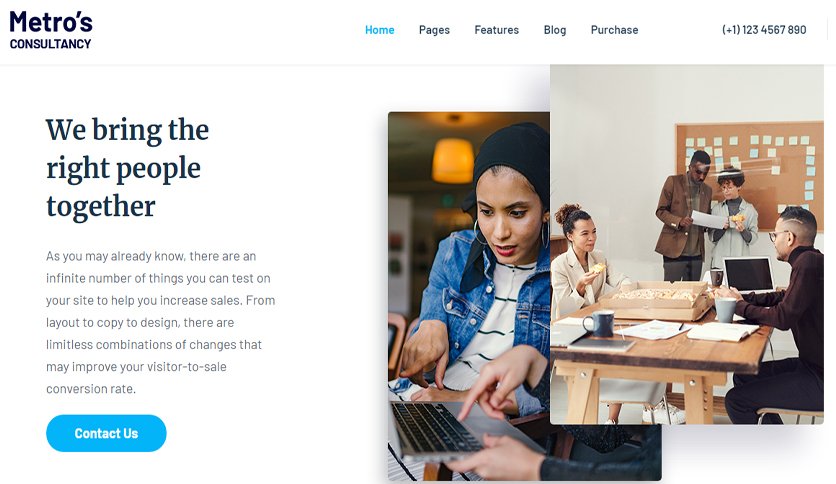Click the open pizza box on the table
Viewport: 836px width, 484px height.
(658, 300)
